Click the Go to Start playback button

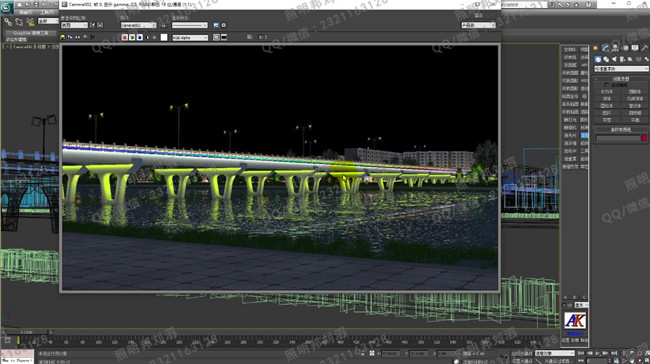[580, 353]
